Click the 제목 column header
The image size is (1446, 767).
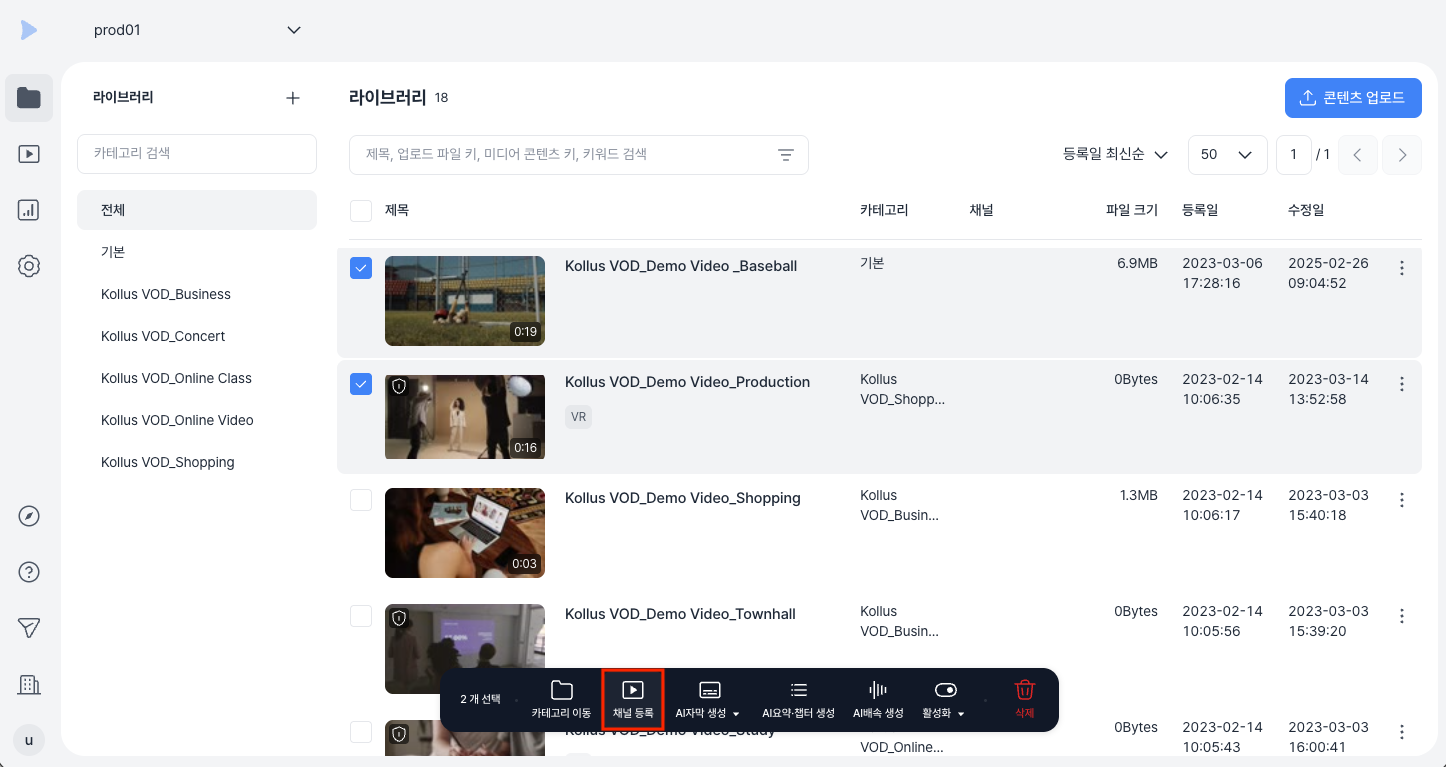[x=397, y=210]
